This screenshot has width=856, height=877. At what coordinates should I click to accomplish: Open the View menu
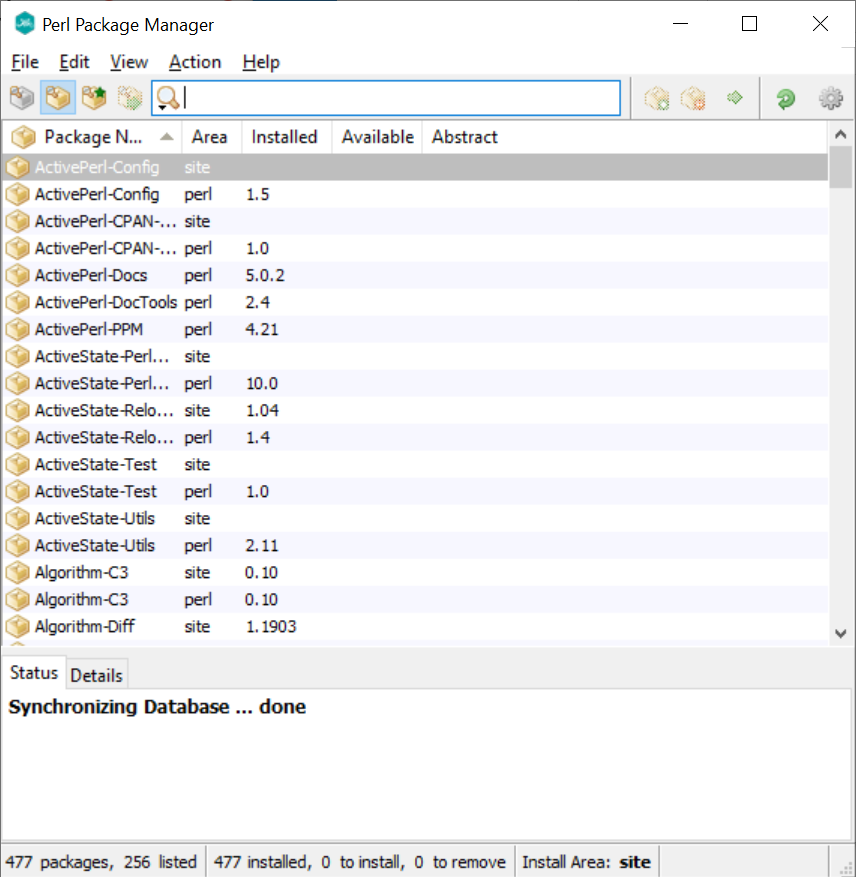click(x=129, y=62)
